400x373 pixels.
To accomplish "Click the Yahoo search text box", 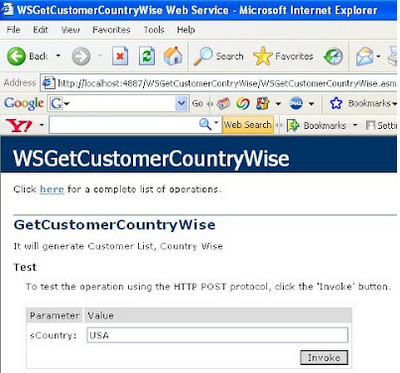I will click(124, 125).
